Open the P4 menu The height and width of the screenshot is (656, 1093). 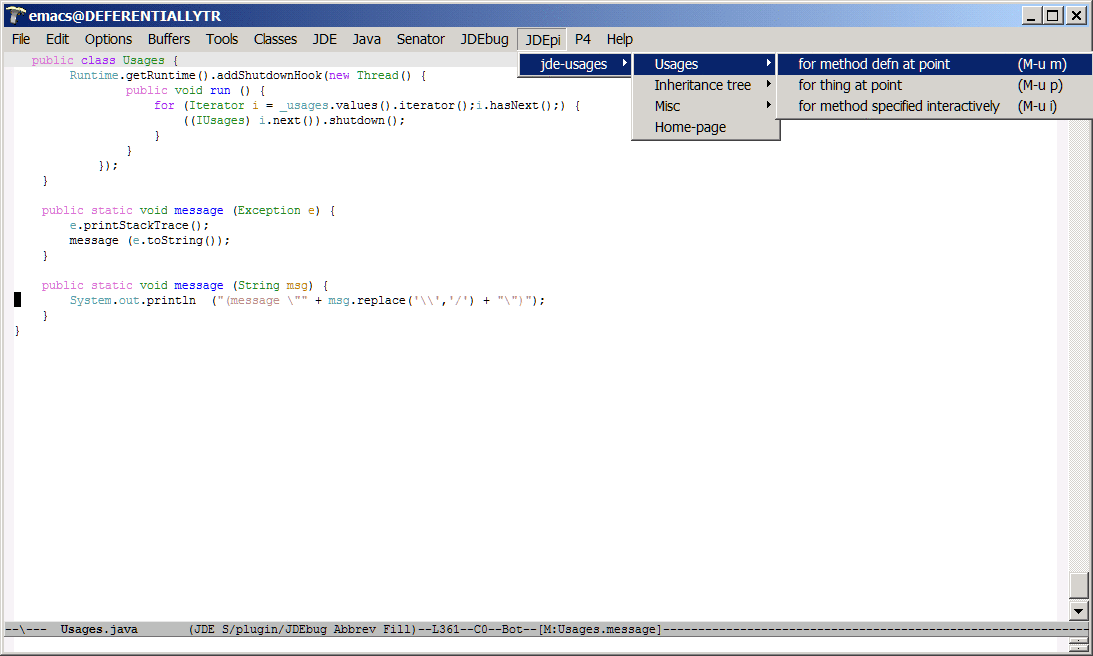[x=583, y=39]
